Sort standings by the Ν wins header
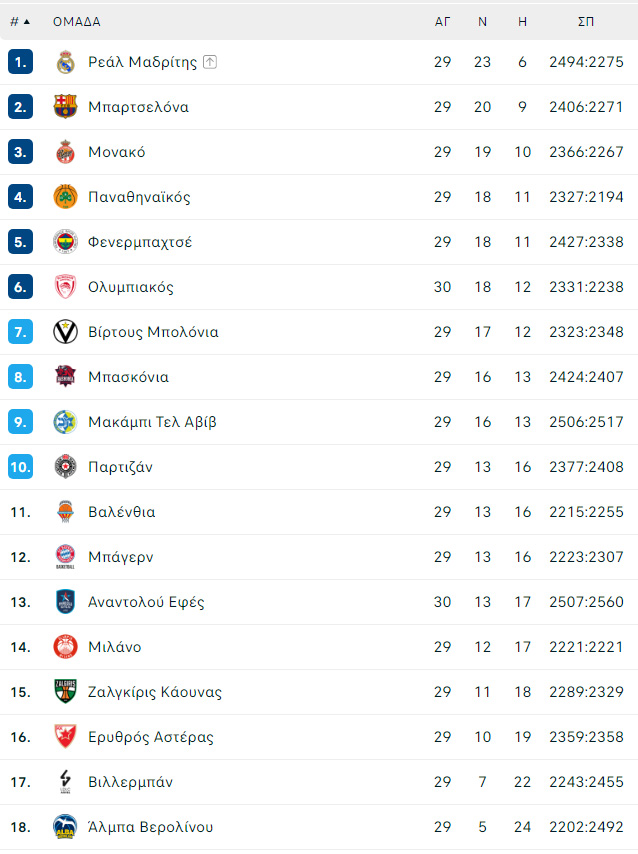 tap(483, 21)
